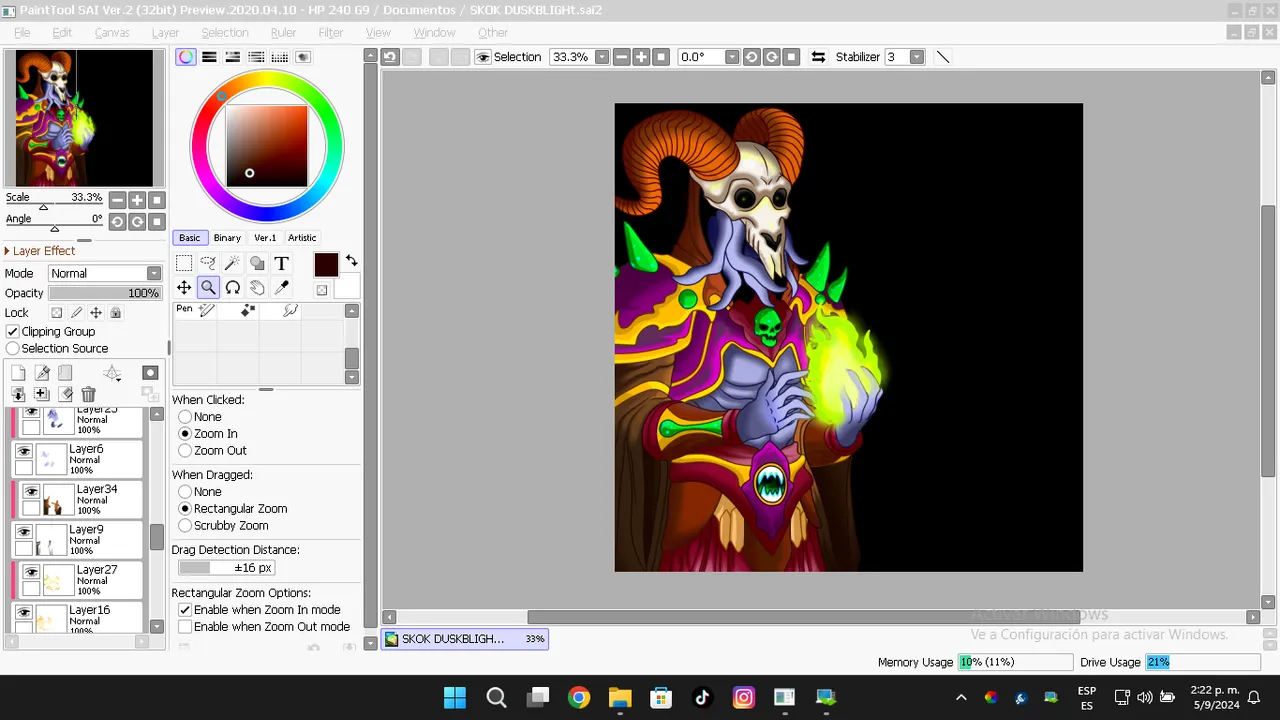Image resolution: width=1280 pixels, height=720 pixels.
Task: Adjust the layer Opacity slider
Action: pos(105,293)
